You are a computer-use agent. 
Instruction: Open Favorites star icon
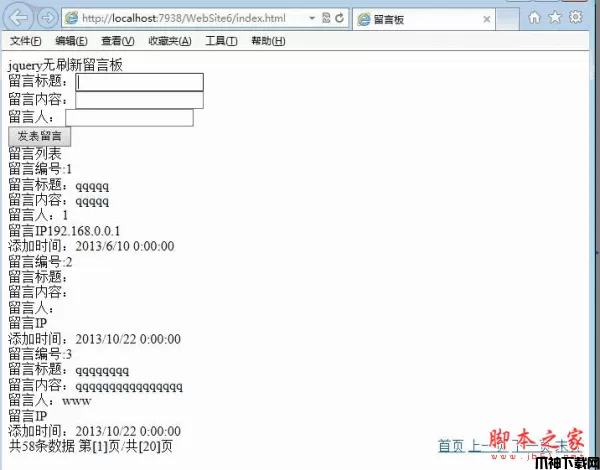click(x=555, y=17)
